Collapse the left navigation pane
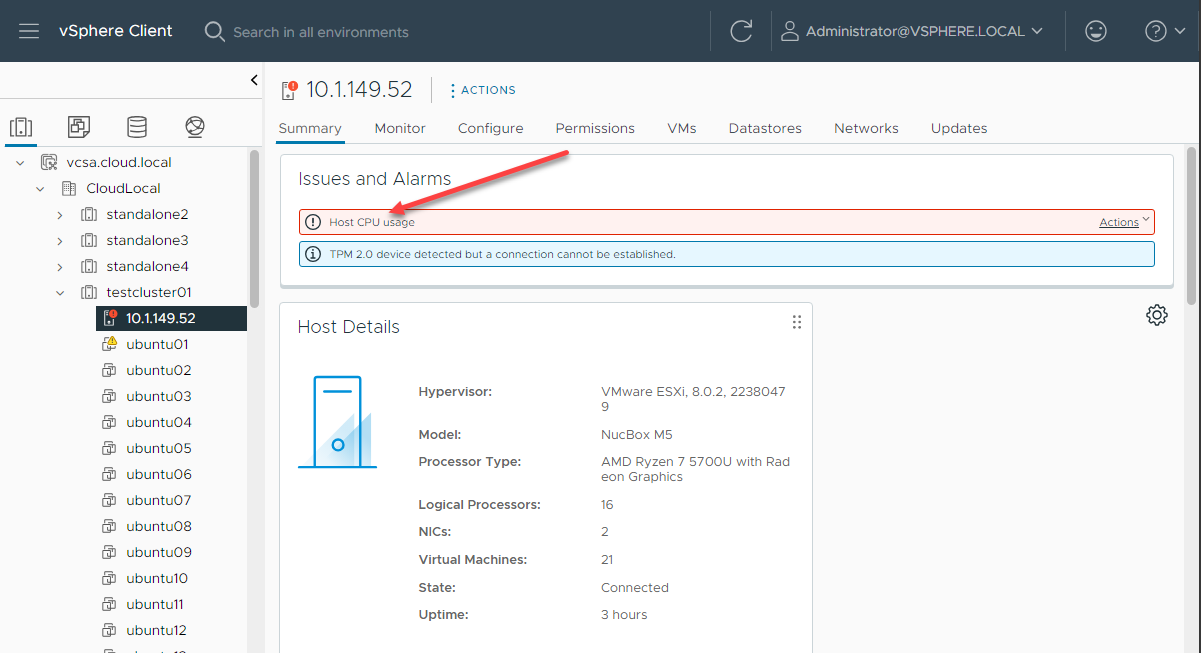 [x=254, y=80]
